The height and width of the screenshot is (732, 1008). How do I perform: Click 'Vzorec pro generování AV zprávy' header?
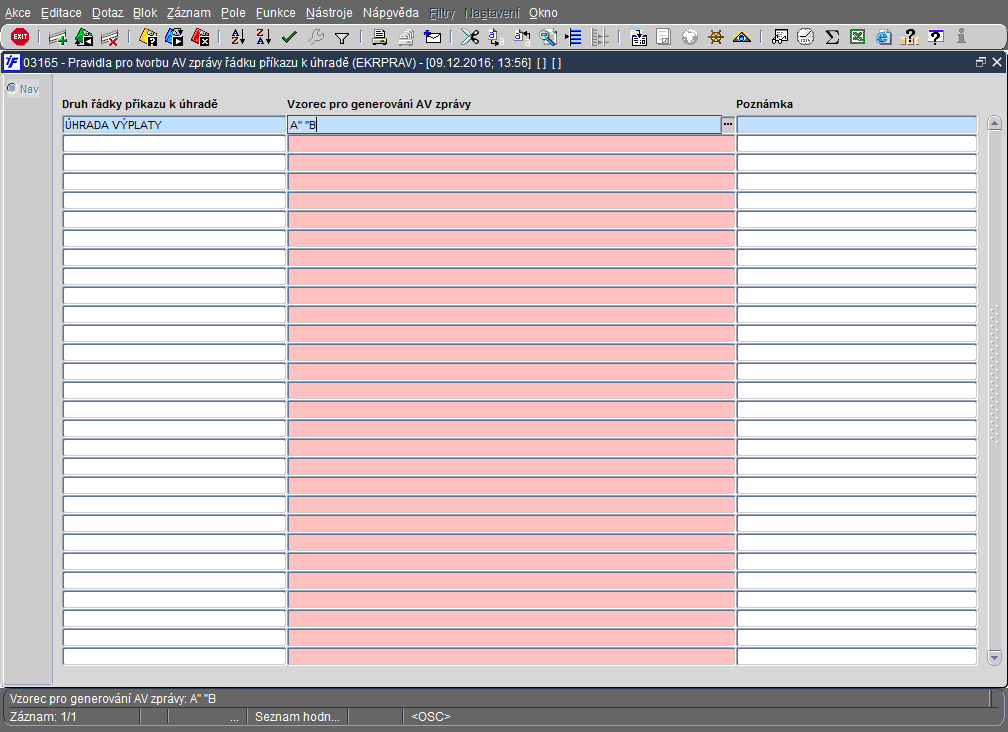(379, 104)
